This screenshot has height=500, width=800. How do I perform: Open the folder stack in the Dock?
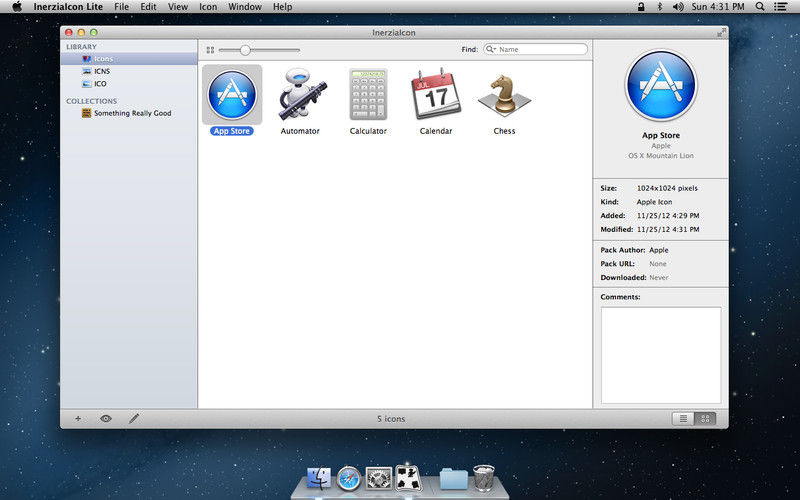454,479
